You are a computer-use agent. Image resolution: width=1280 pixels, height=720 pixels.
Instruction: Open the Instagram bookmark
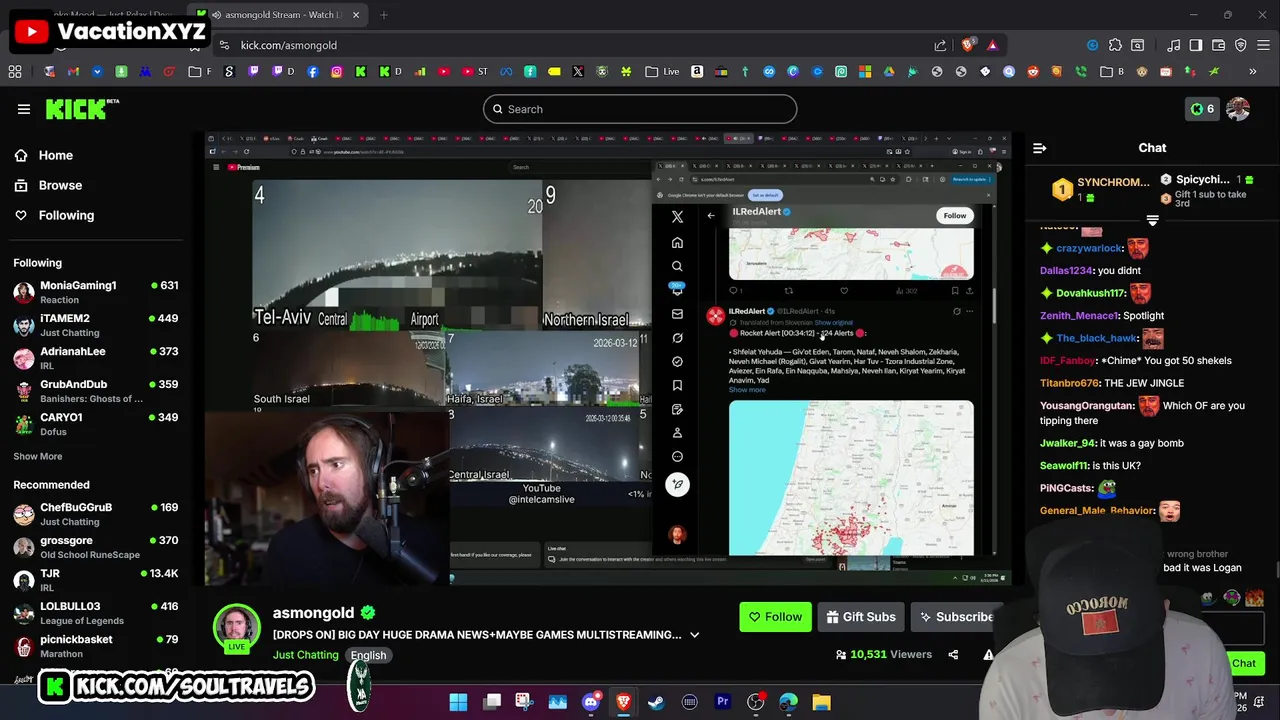pyautogui.click(x=336, y=72)
